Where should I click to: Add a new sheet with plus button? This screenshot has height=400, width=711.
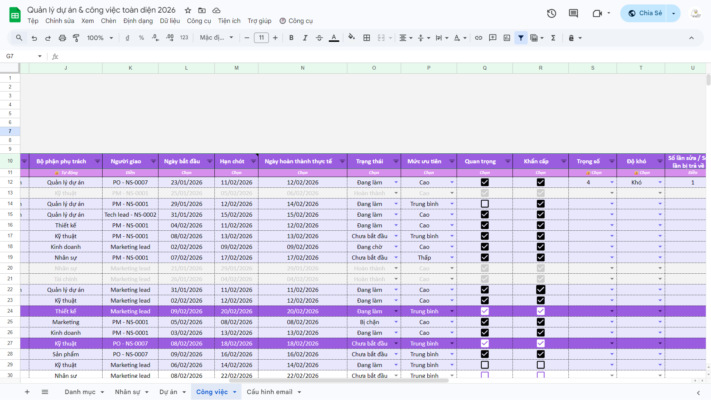point(27,392)
